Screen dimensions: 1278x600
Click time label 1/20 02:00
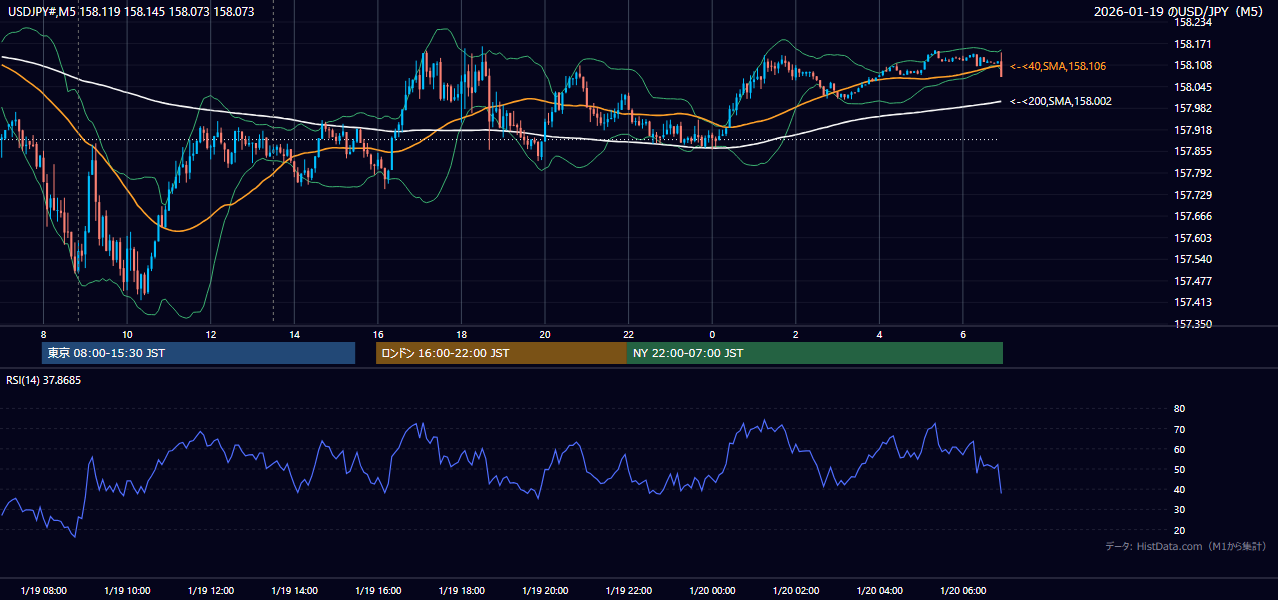click(x=796, y=591)
